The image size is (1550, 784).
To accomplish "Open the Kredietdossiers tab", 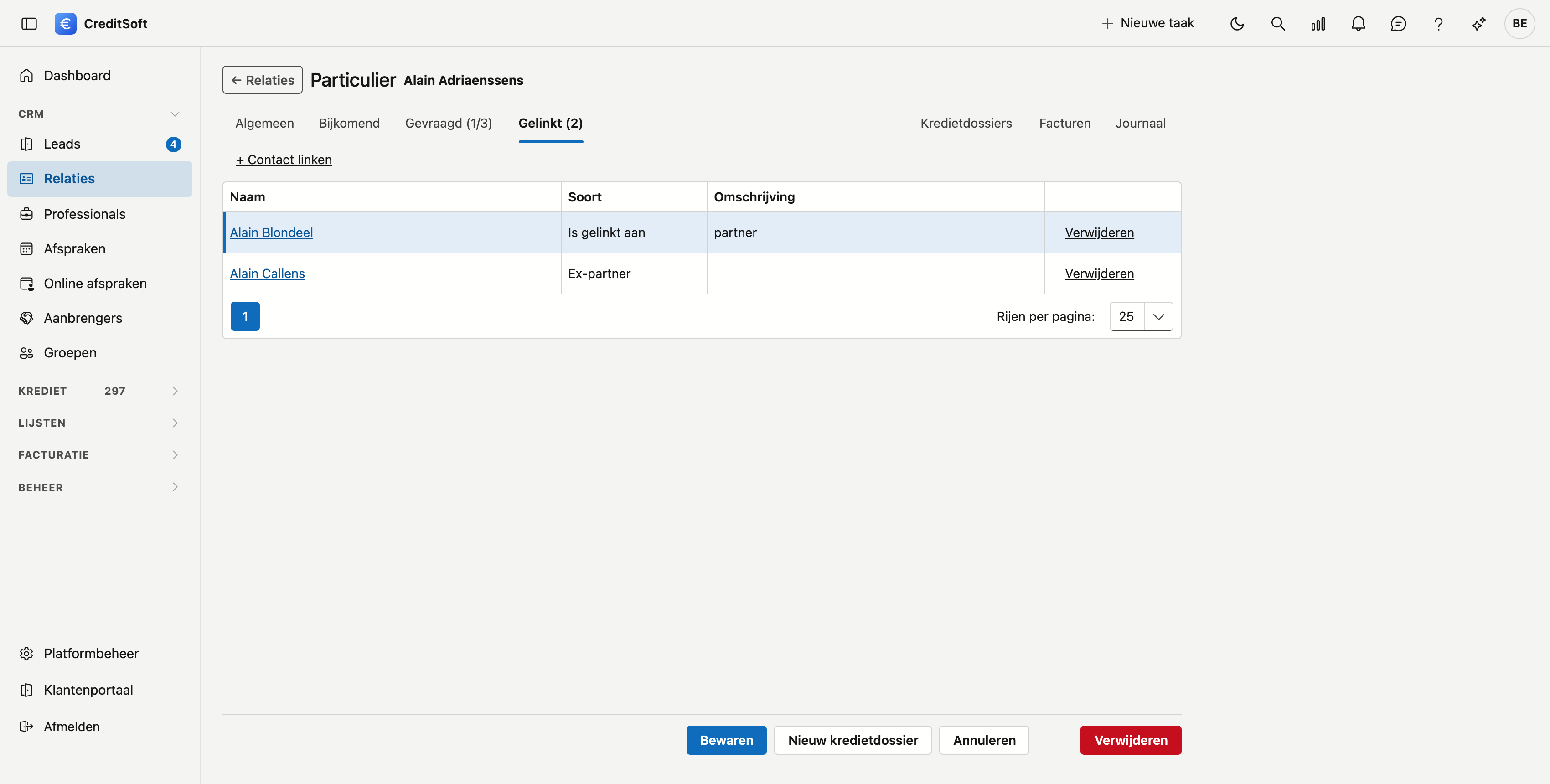I will tap(966, 124).
